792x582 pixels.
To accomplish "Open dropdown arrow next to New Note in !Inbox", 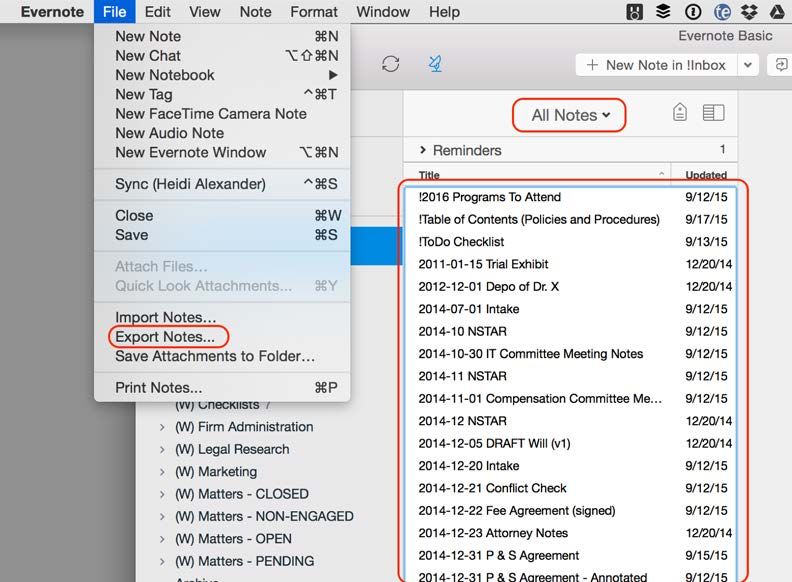I will point(748,65).
